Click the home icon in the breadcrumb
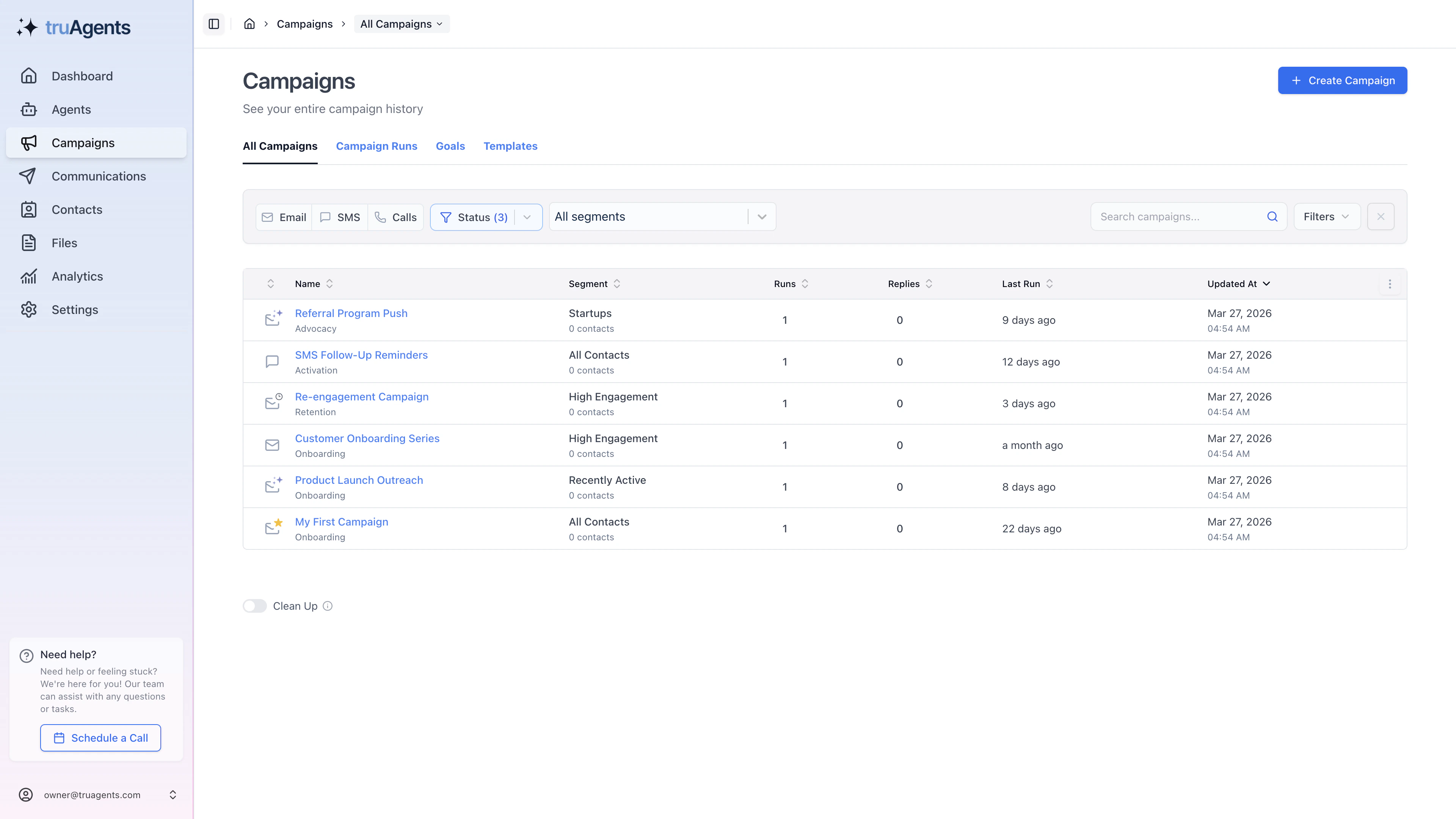The width and height of the screenshot is (1456, 819). [249, 24]
